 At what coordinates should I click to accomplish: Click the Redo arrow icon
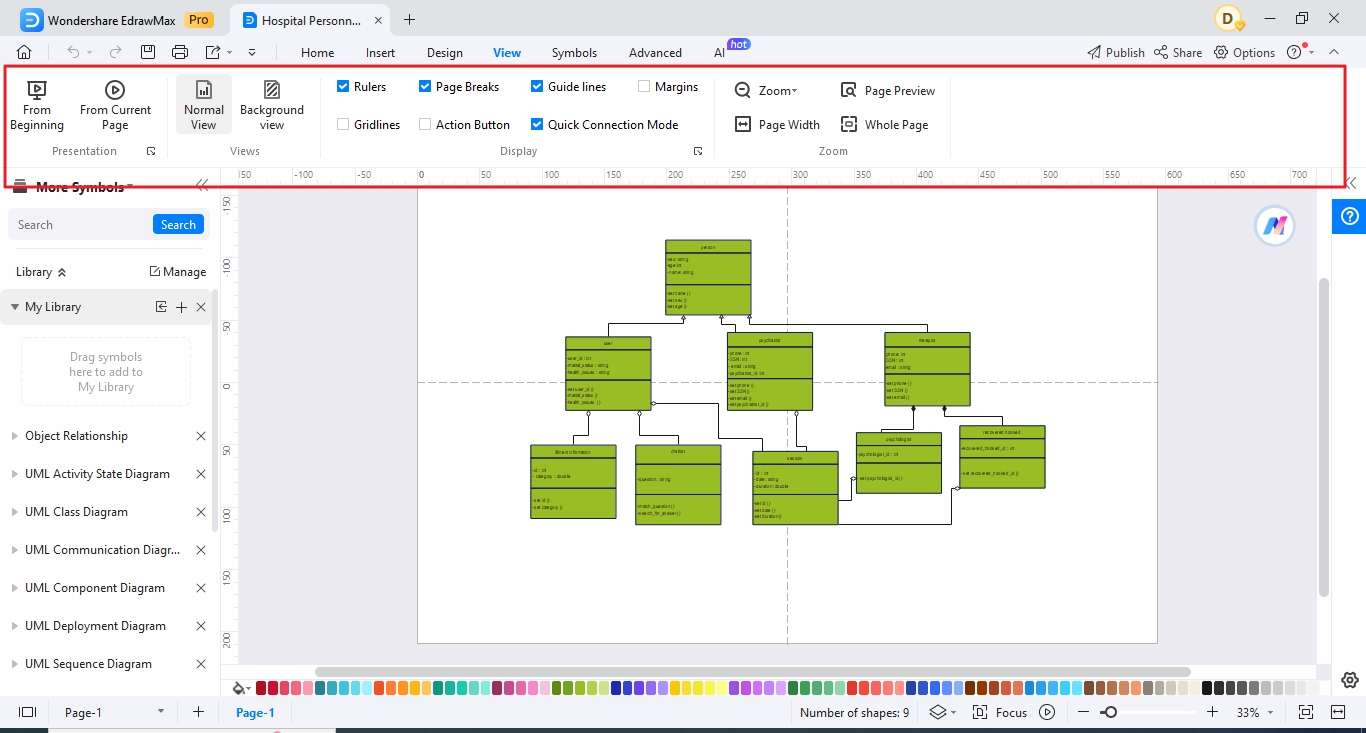click(x=115, y=52)
